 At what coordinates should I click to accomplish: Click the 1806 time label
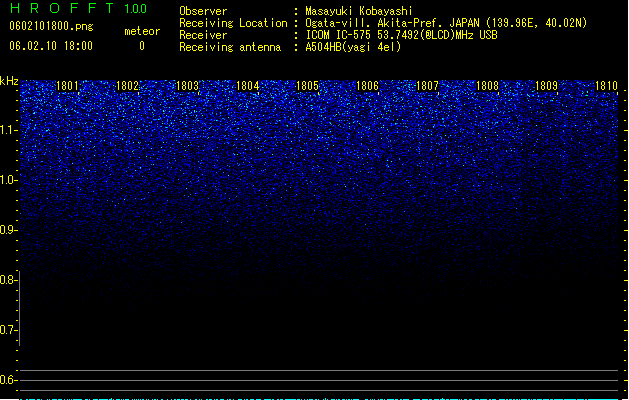tap(367, 86)
